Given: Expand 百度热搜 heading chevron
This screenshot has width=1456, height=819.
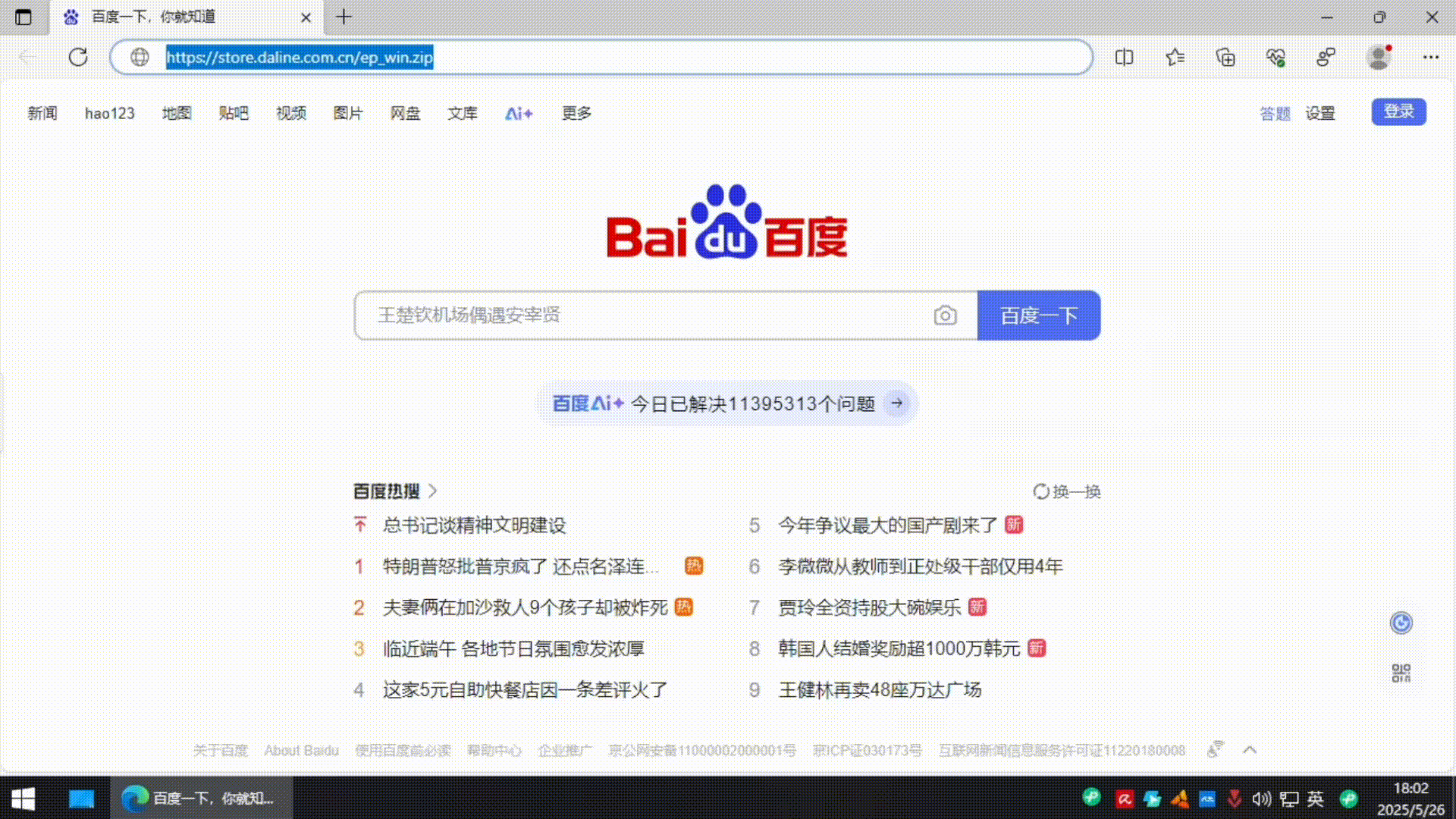Looking at the screenshot, I should tap(433, 491).
